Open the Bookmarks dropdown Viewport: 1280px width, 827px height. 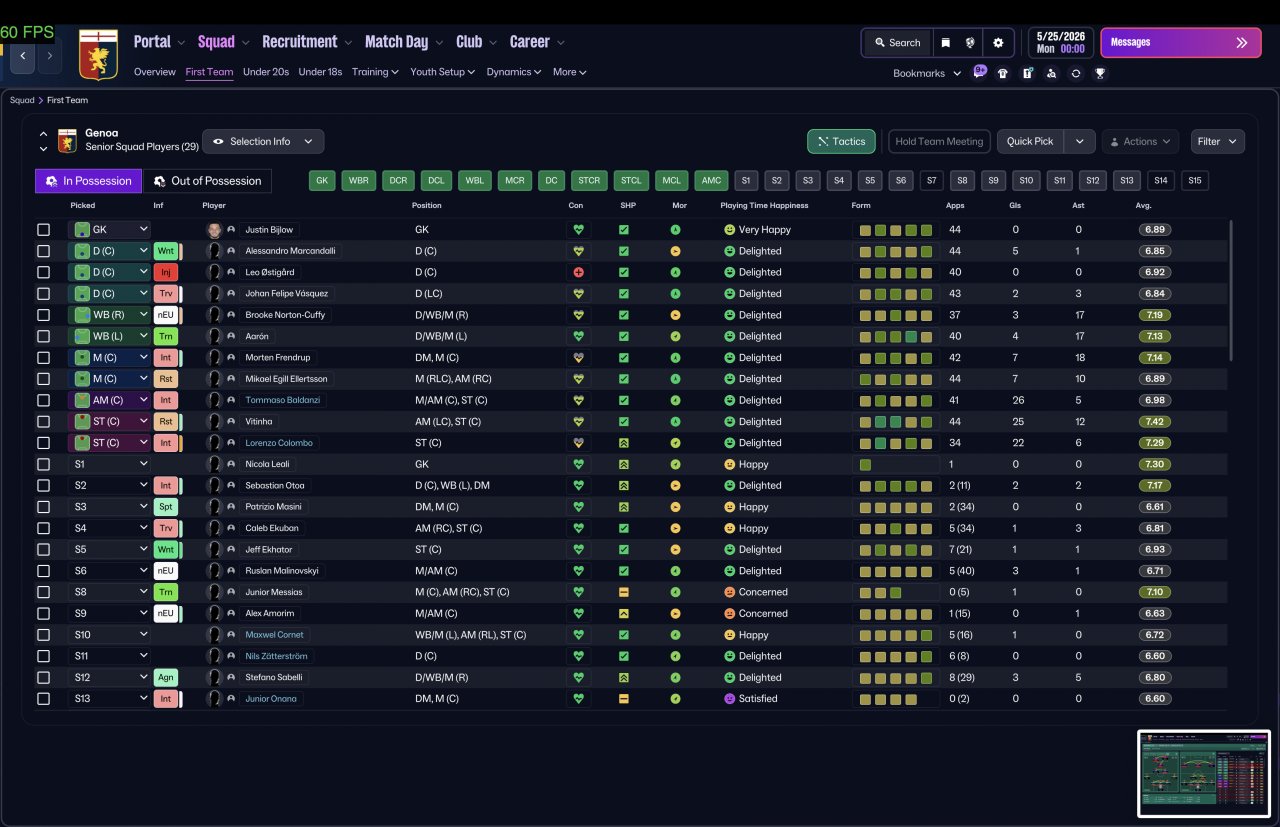tap(927, 73)
